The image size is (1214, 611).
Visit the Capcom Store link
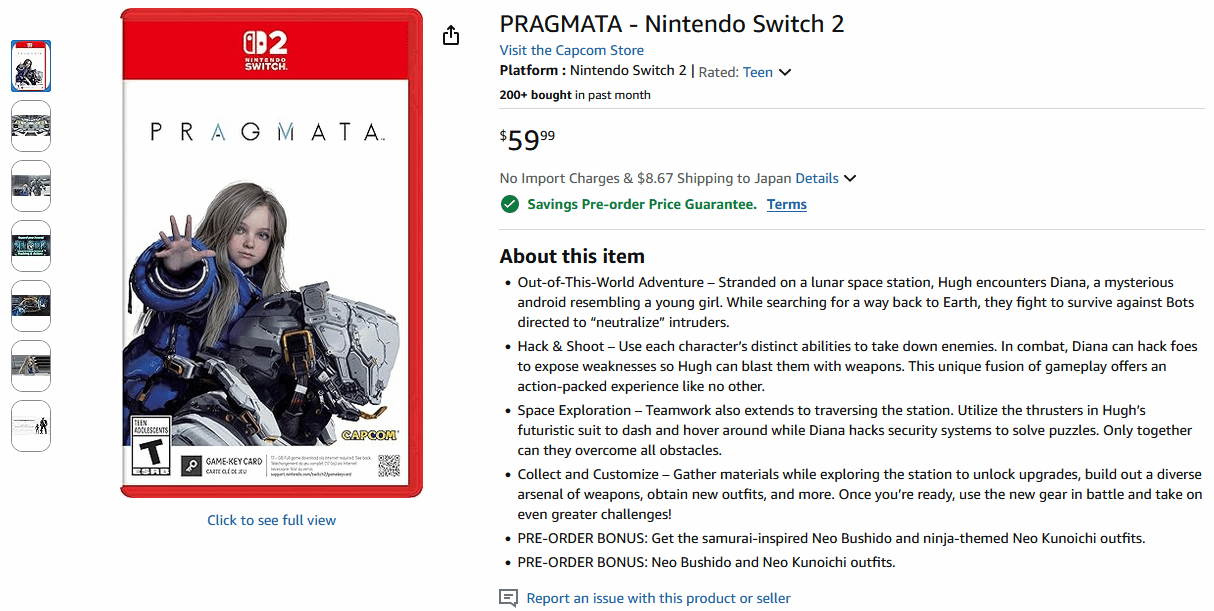click(x=571, y=50)
